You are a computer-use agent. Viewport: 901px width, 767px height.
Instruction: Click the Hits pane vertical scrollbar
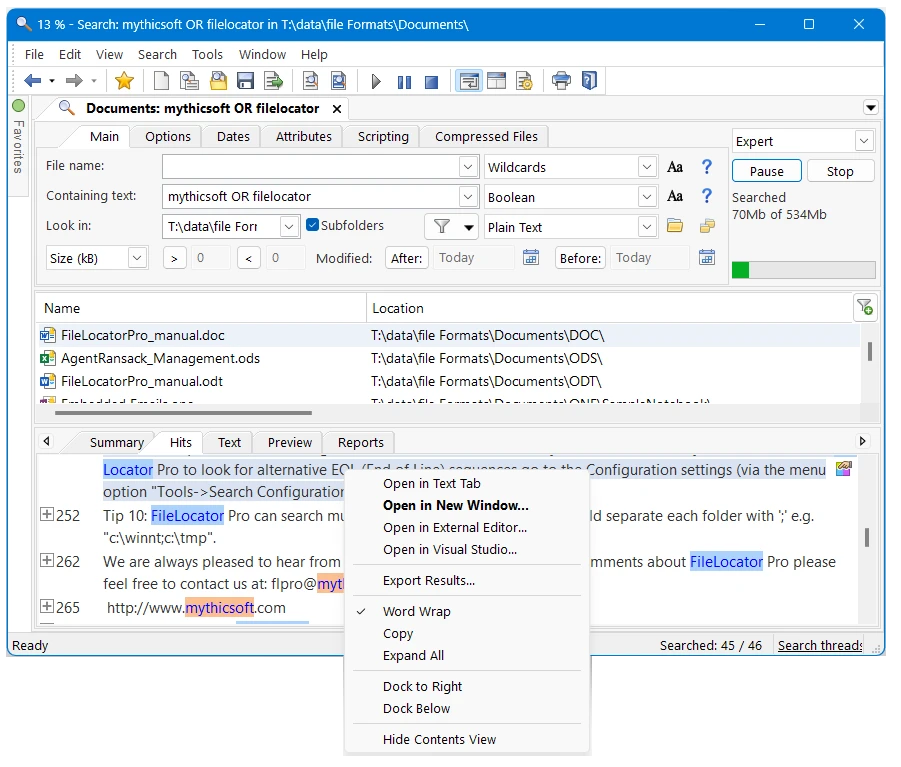pos(867,538)
